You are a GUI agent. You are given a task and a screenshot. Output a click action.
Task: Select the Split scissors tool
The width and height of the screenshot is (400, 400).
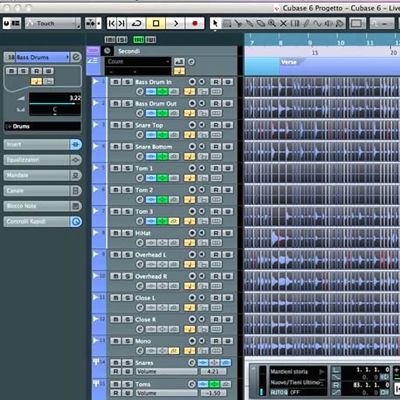pos(238,24)
